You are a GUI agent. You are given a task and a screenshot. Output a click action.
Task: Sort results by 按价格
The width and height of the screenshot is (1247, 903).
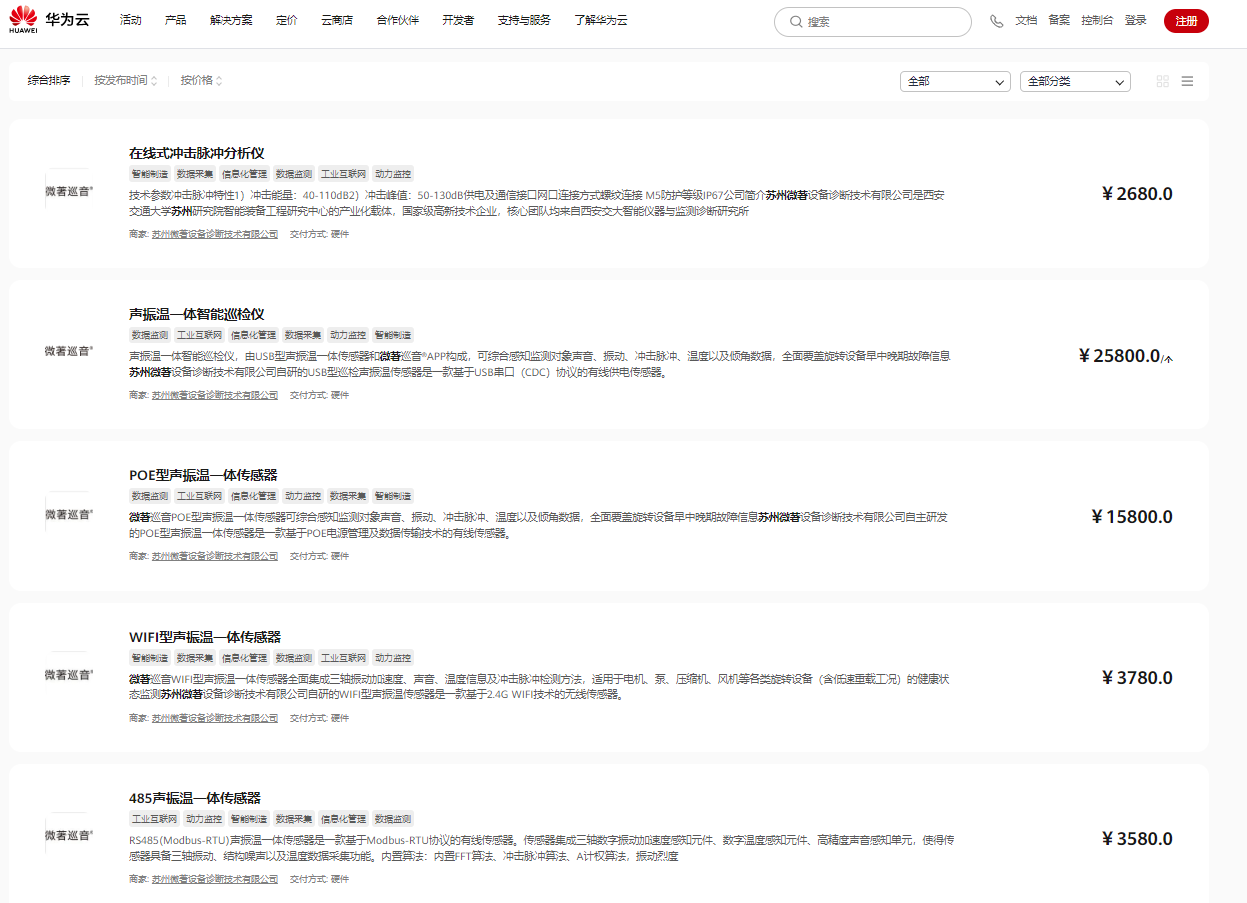pos(201,81)
